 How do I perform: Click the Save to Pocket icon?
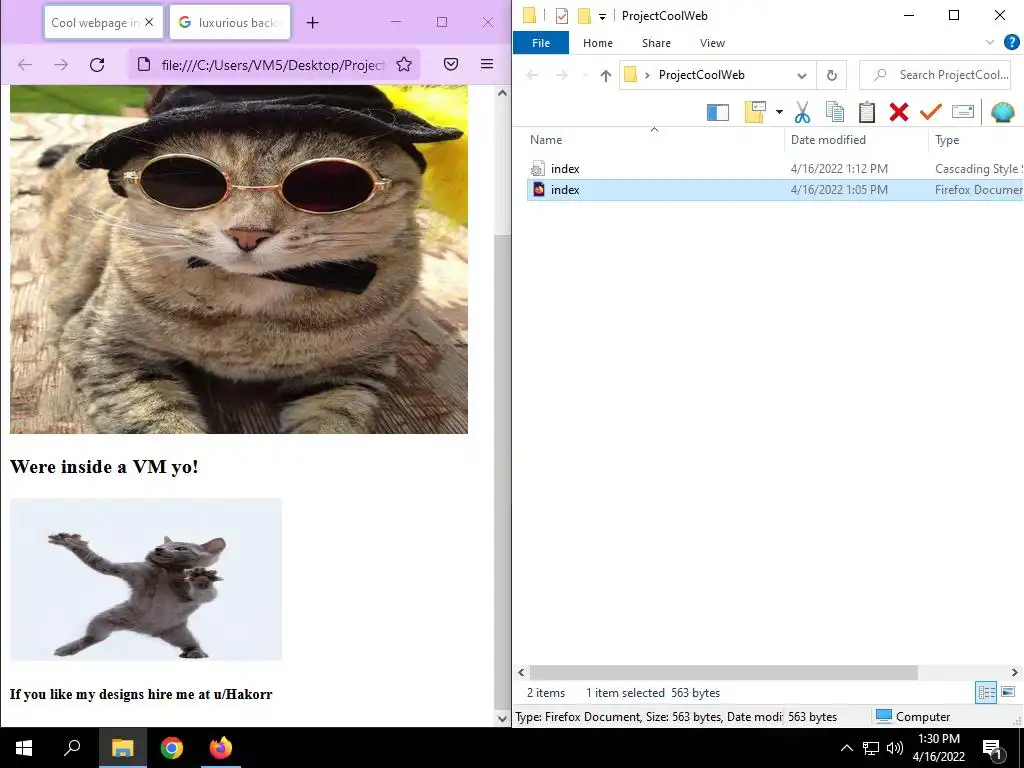pyautogui.click(x=451, y=64)
